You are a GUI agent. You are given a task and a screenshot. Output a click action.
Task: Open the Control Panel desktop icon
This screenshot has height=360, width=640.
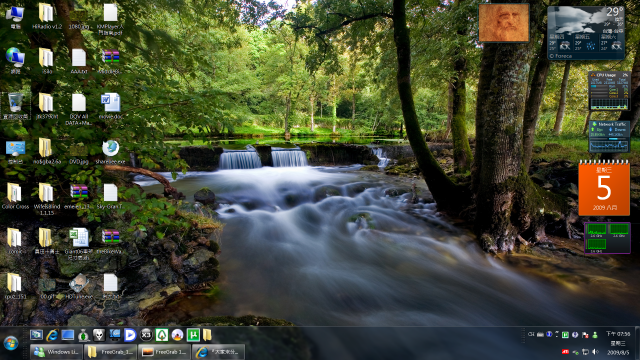(15, 151)
